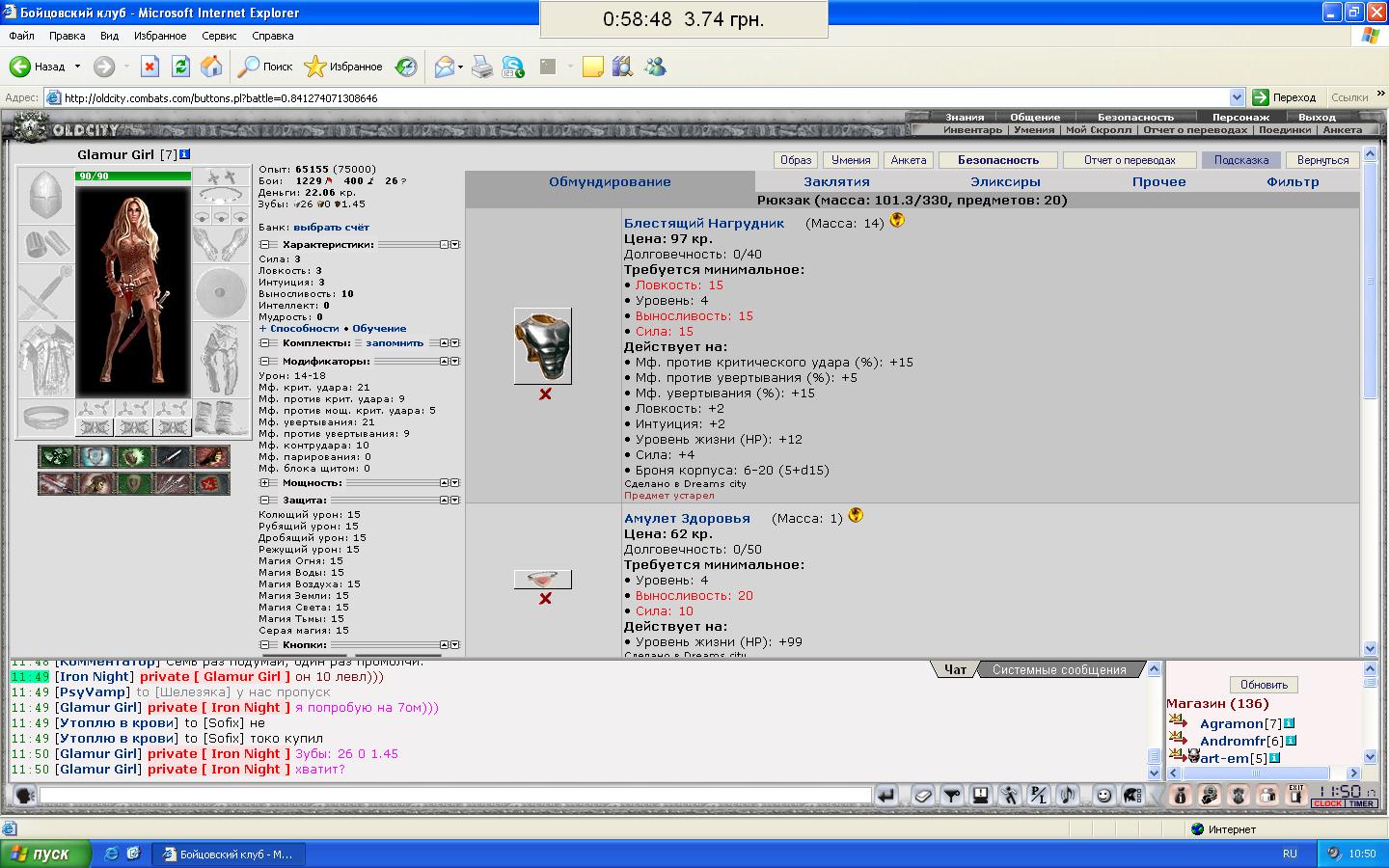
Task: Open Glamur Girl info icon
Action: click(185, 154)
